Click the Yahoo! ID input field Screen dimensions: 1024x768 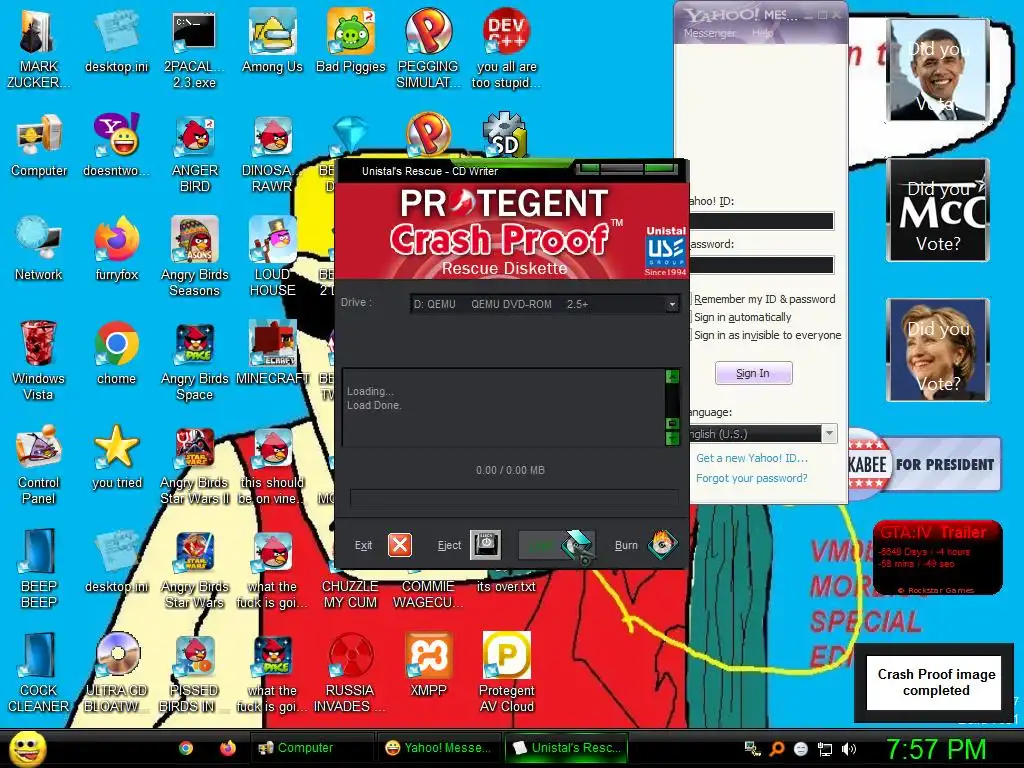click(762, 221)
